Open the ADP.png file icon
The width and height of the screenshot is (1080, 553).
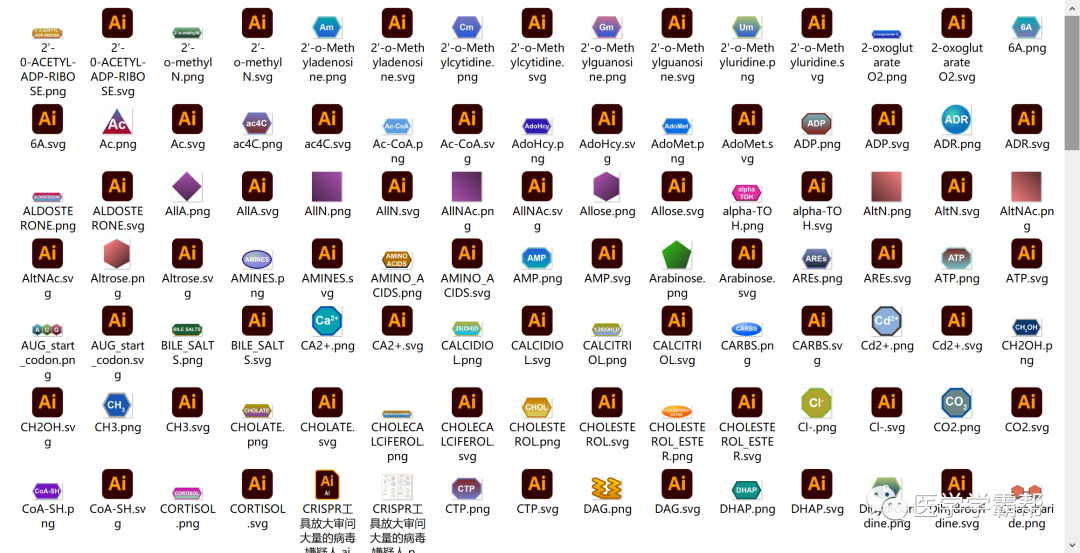click(x=817, y=123)
